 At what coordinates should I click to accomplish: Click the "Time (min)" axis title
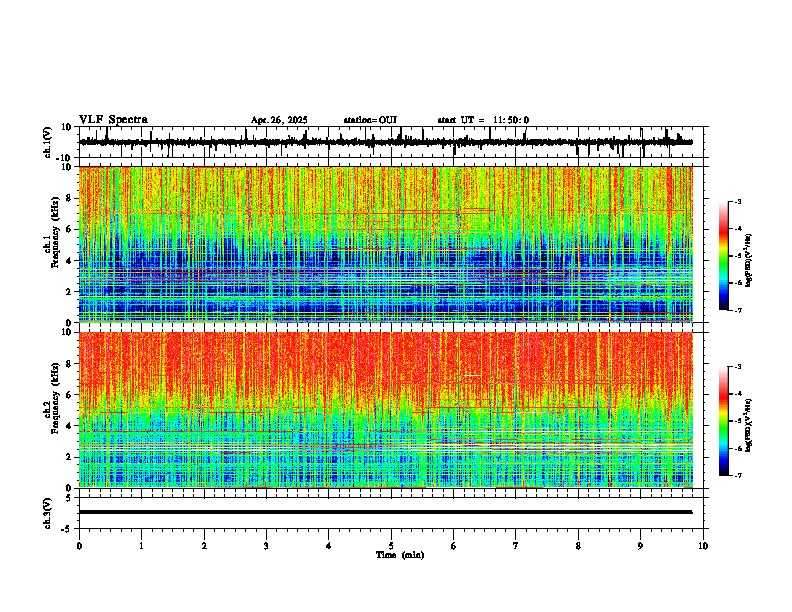pyautogui.click(x=400, y=555)
